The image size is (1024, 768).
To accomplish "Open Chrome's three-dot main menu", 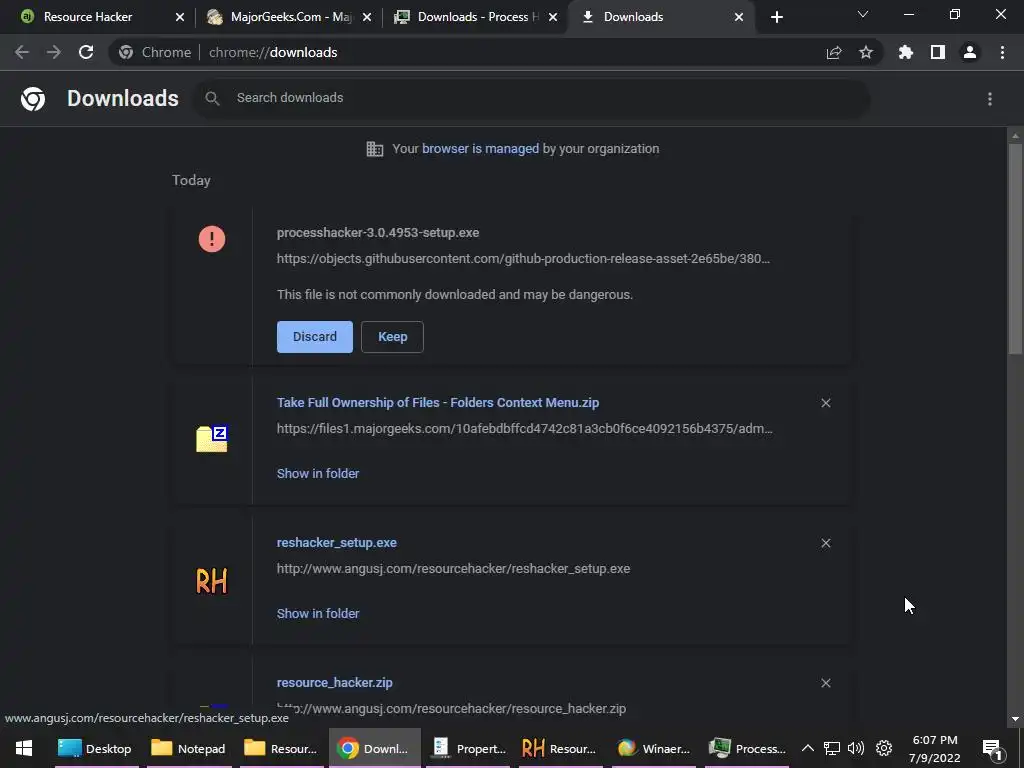I will click(x=1002, y=52).
